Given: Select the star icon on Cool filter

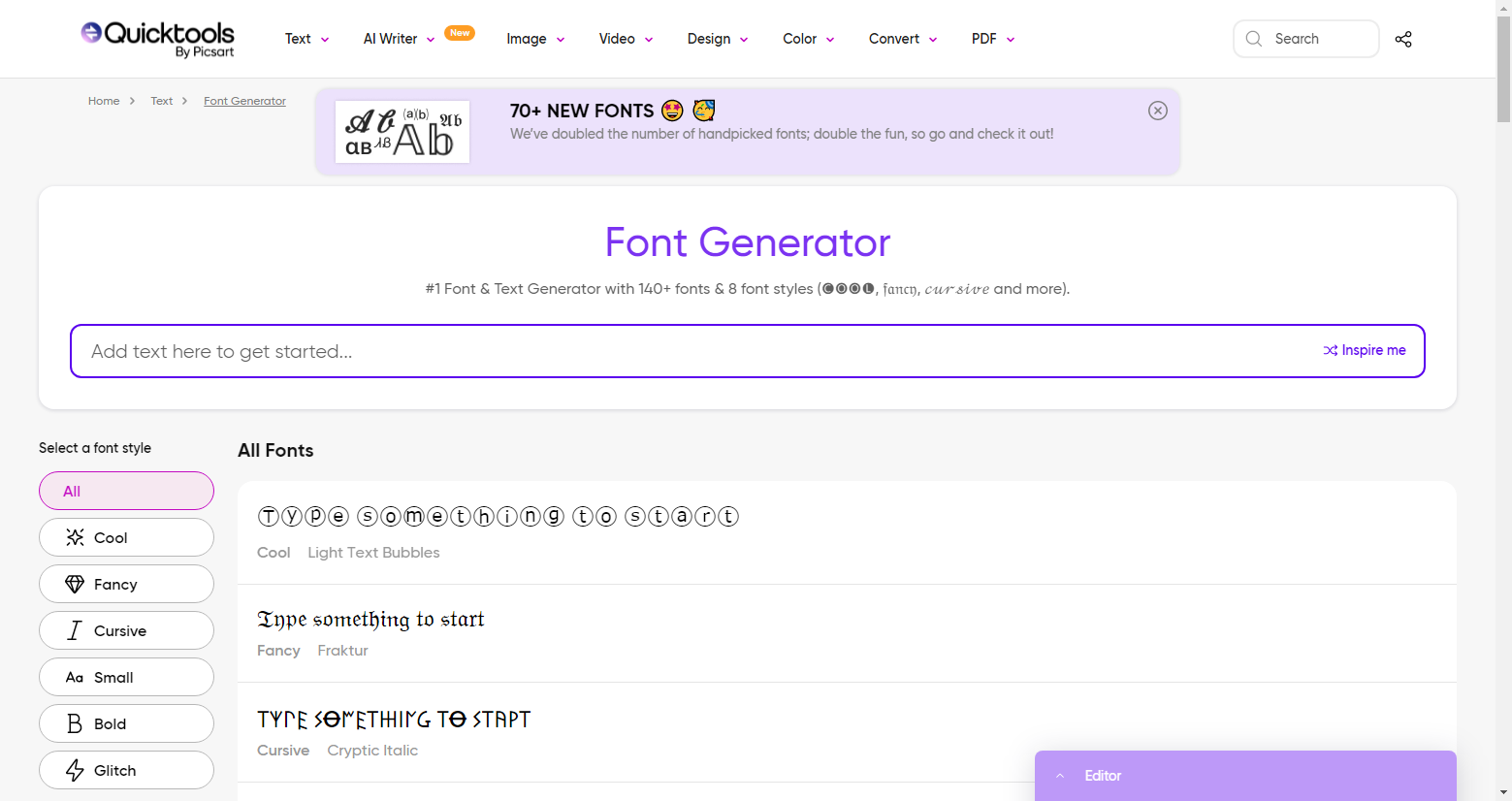Looking at the screenshot, I should [75, 536].
